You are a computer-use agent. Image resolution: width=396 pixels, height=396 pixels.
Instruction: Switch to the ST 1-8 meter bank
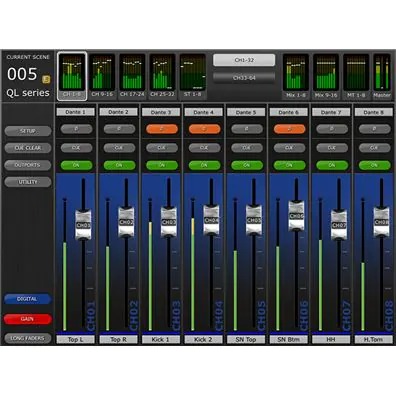point(193,76)
